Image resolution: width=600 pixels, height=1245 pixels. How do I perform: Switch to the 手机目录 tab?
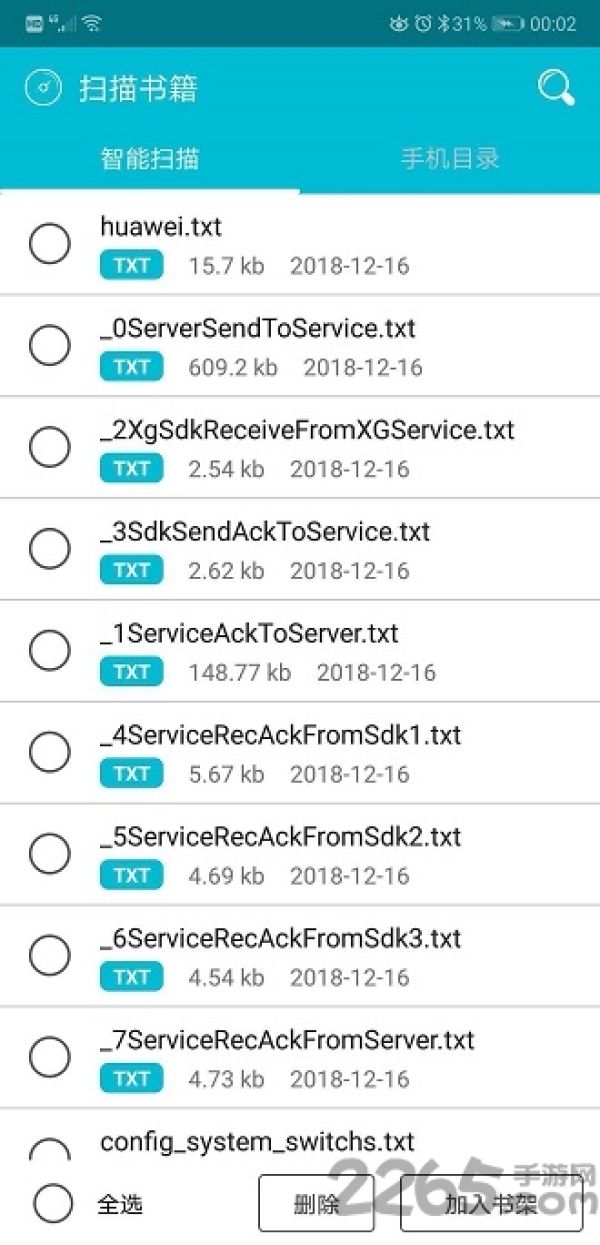[x=450, y=158]
